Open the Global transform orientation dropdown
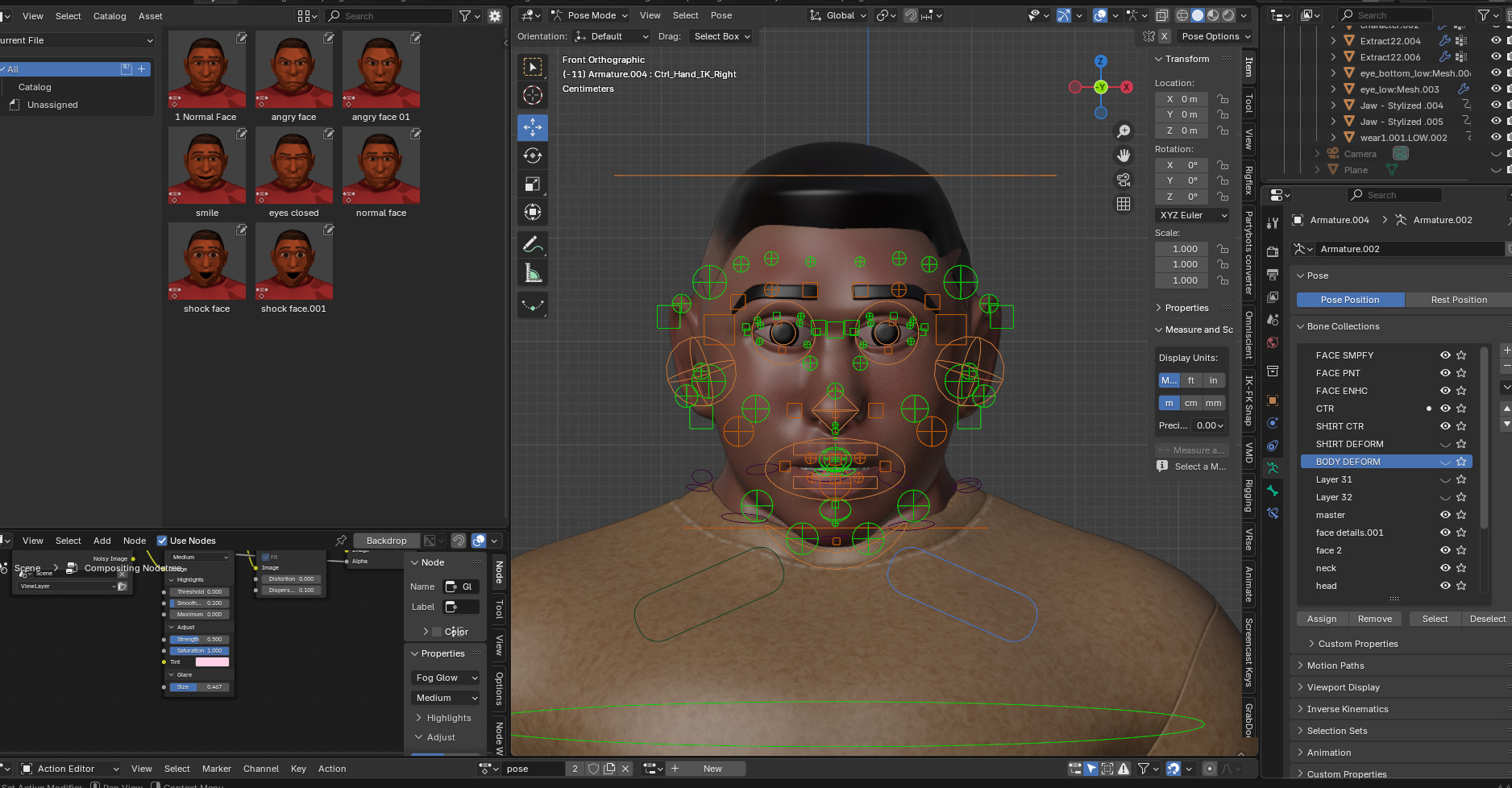The image size is (1512, 788). (x=837, y=15)
